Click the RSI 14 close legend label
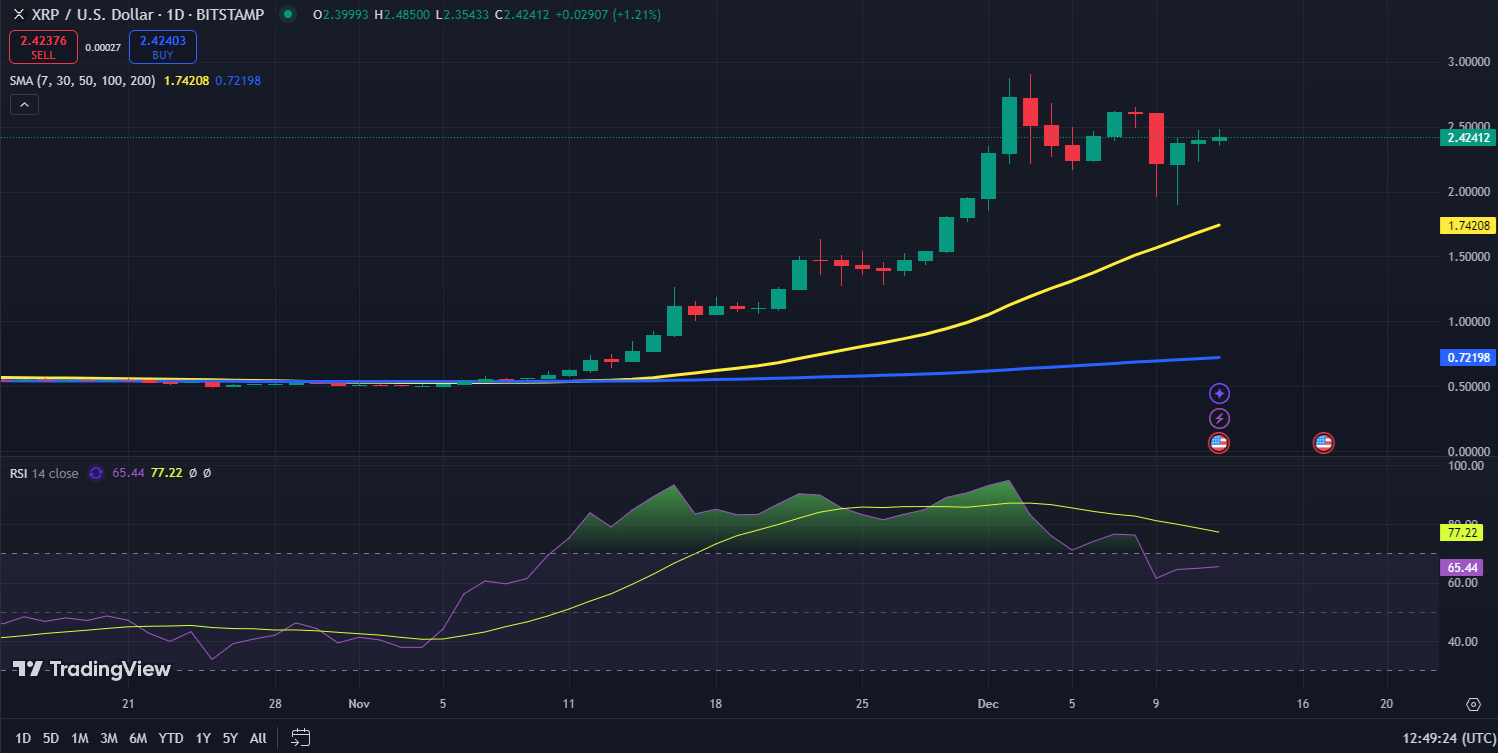Image resolution: width=1498 pixels, height=753 pixels. [44, 473]
